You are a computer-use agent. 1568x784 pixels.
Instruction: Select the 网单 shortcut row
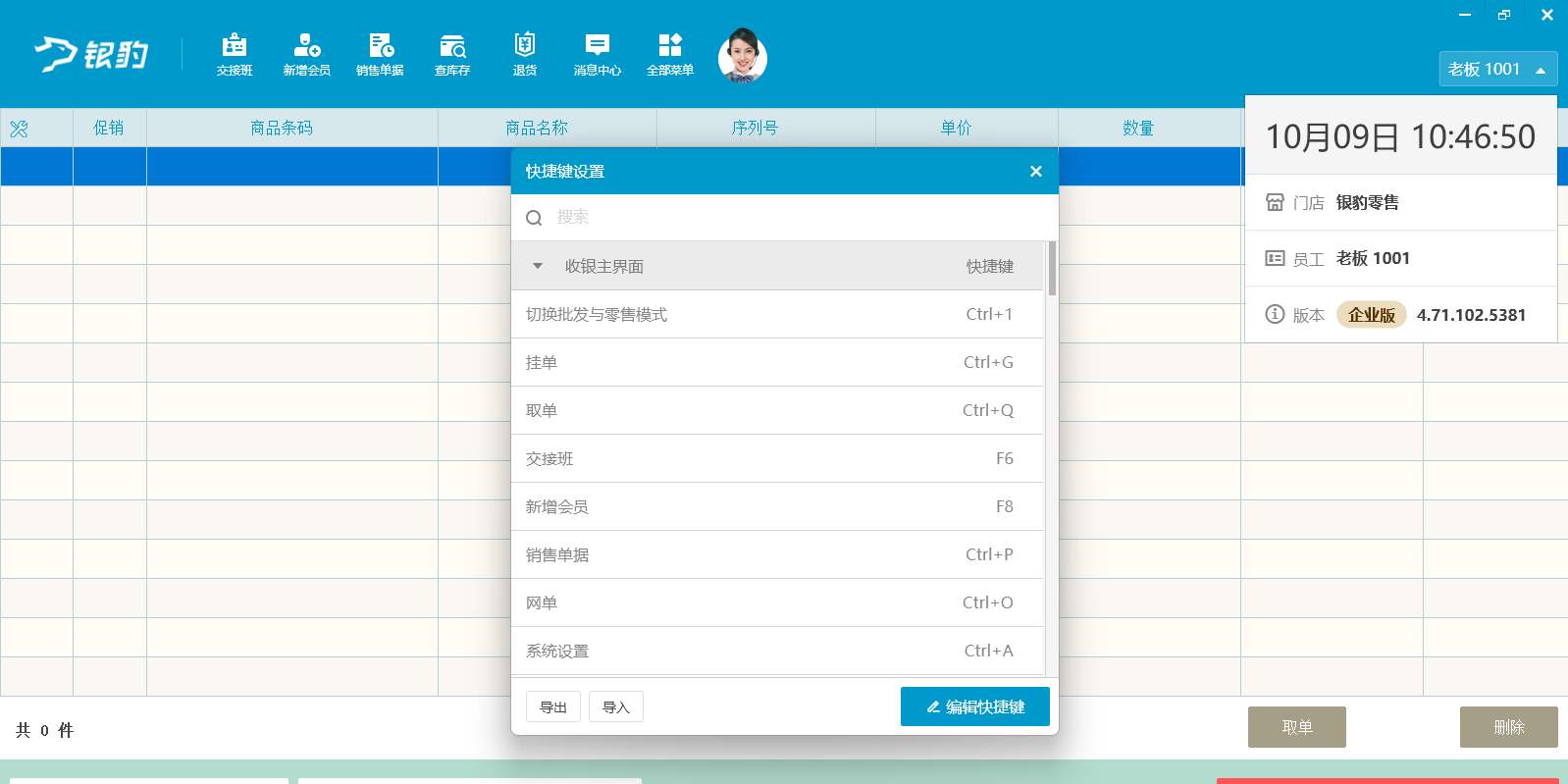pyautogui.click(x=777, y=602)
